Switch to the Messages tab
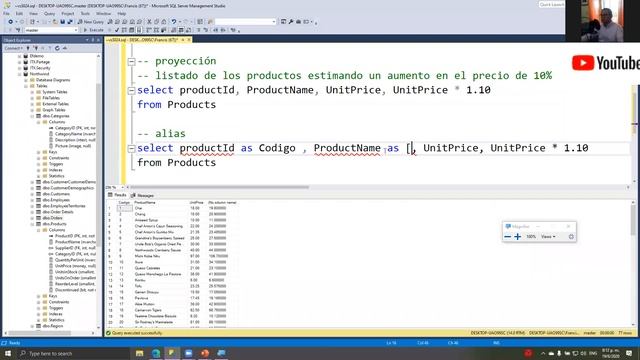This screenshot has height=360, width=640. point(142,196)
